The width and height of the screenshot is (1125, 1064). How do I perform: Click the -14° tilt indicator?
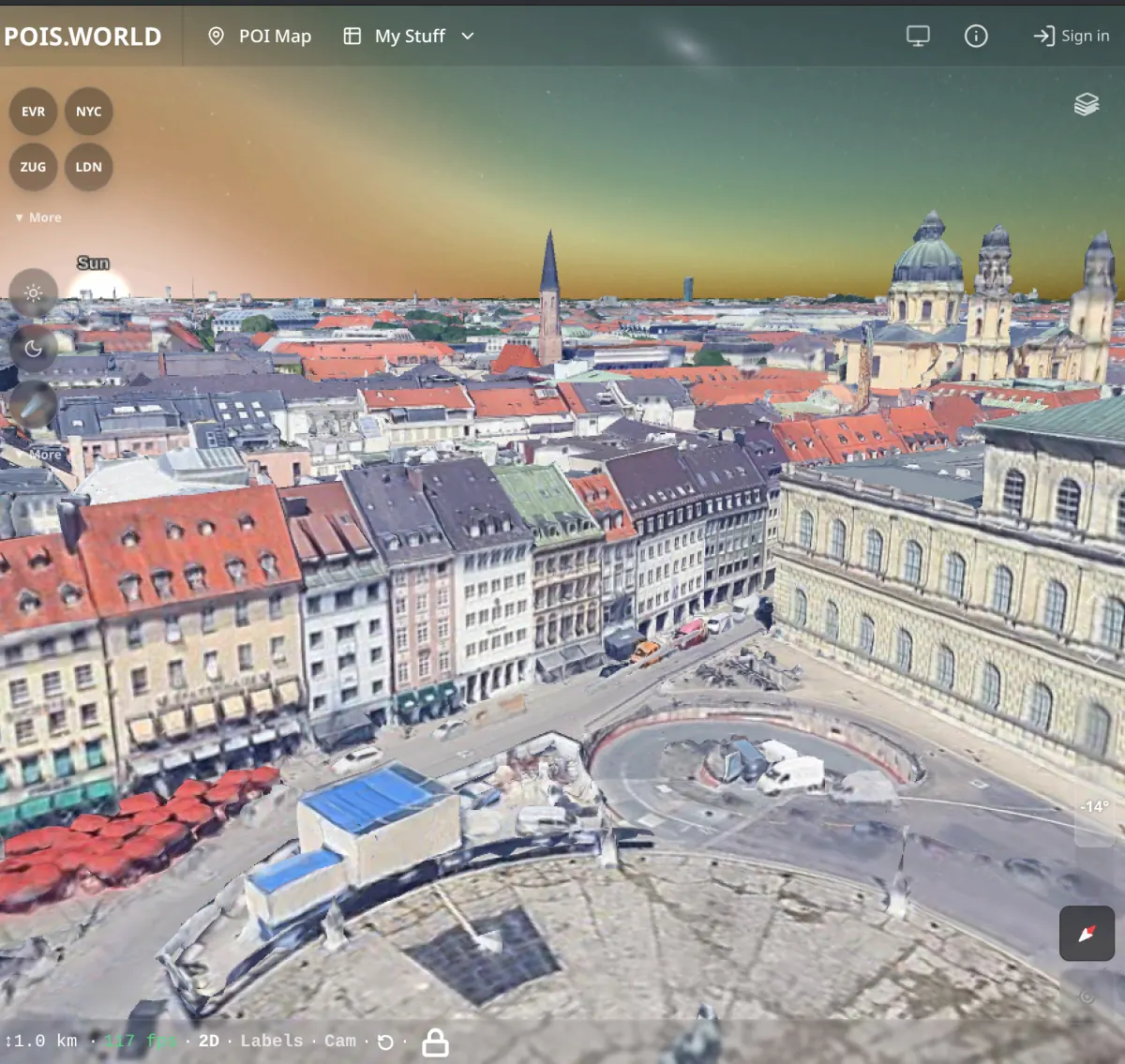click(x=1094, y=806)
